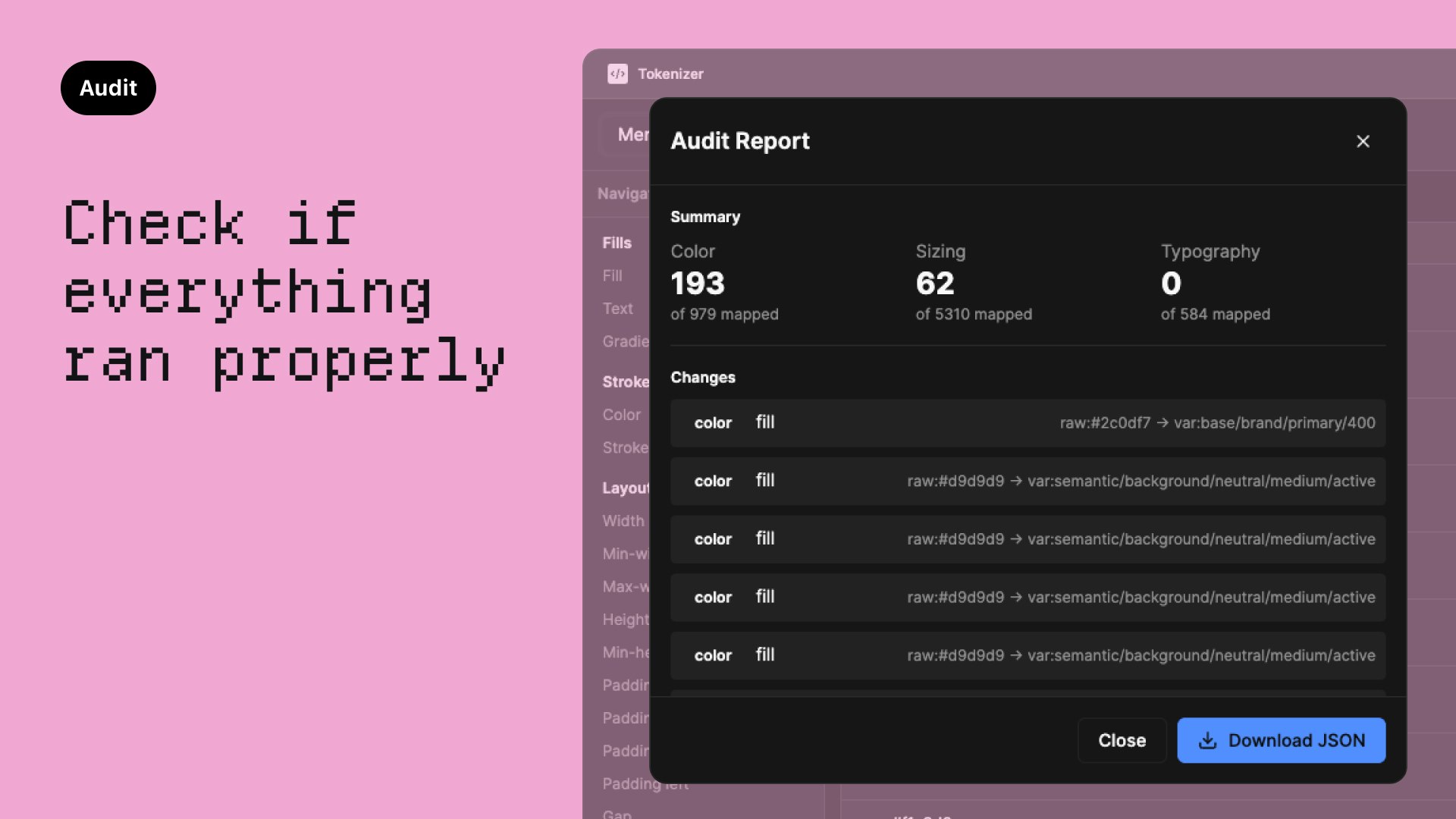Select third color fill change row
This screenshot has width=1456, height=819.
(1028, 539)
